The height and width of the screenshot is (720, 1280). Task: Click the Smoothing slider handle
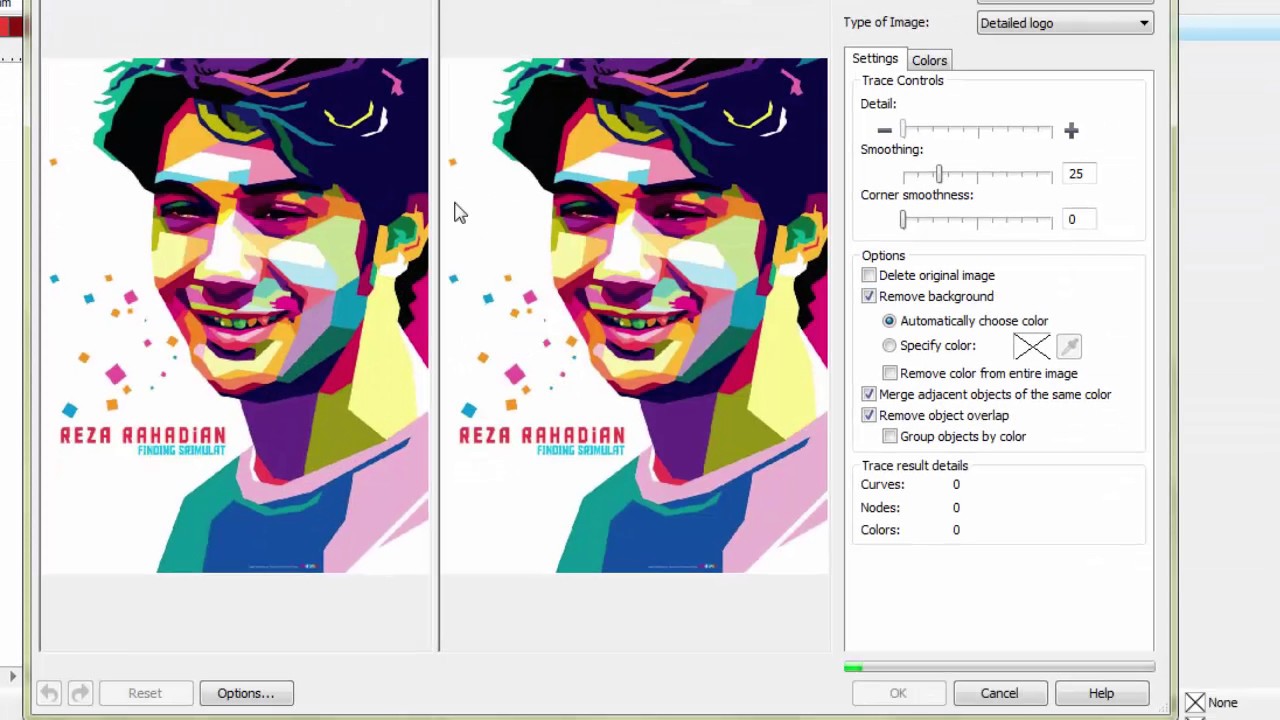point(939,175)
